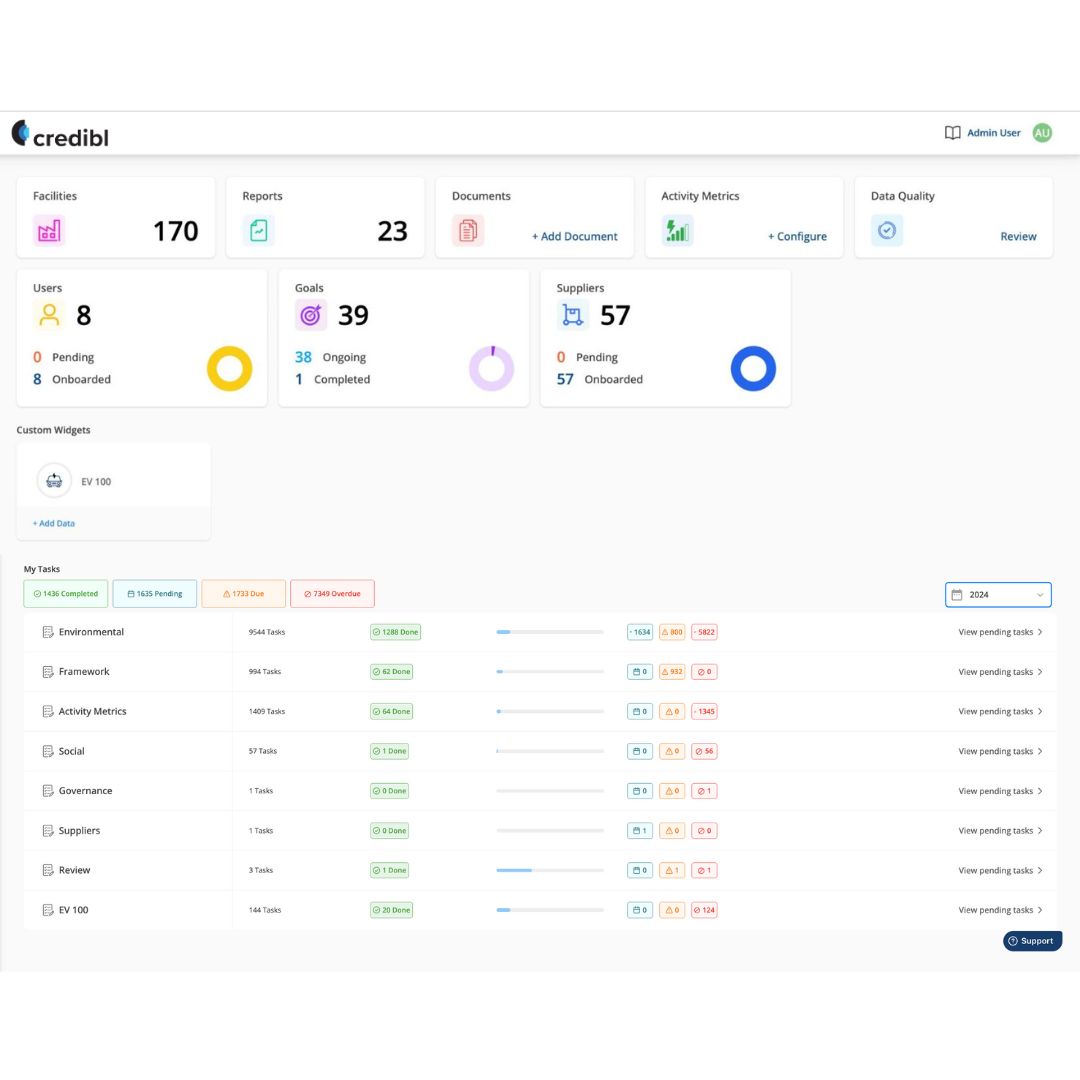Click the Environmental progress bar
Image resolution: width=1080 pixels, height=1080 pixels.
[x=550, y=632]
